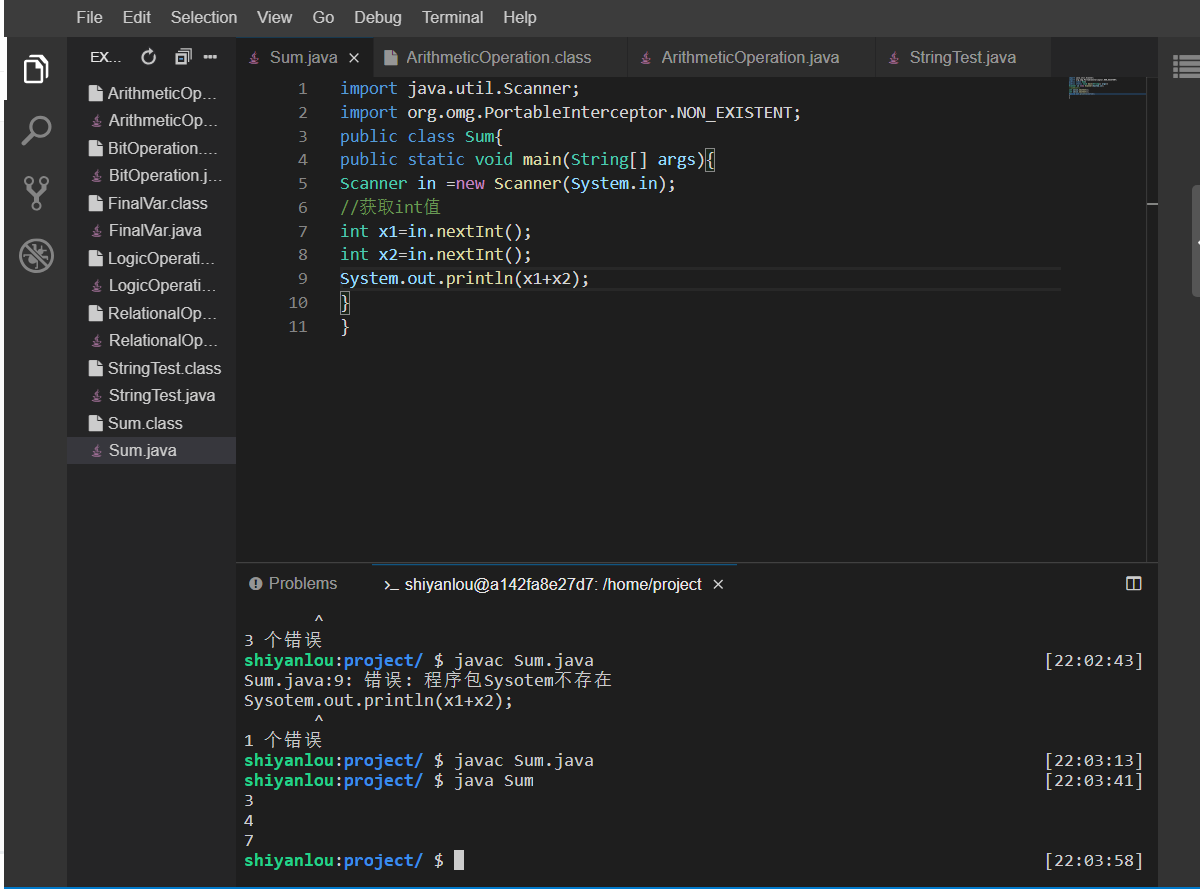Collapse all folders in explorer
Viewport: 1200px width, 889px height.
click(182, 57)
